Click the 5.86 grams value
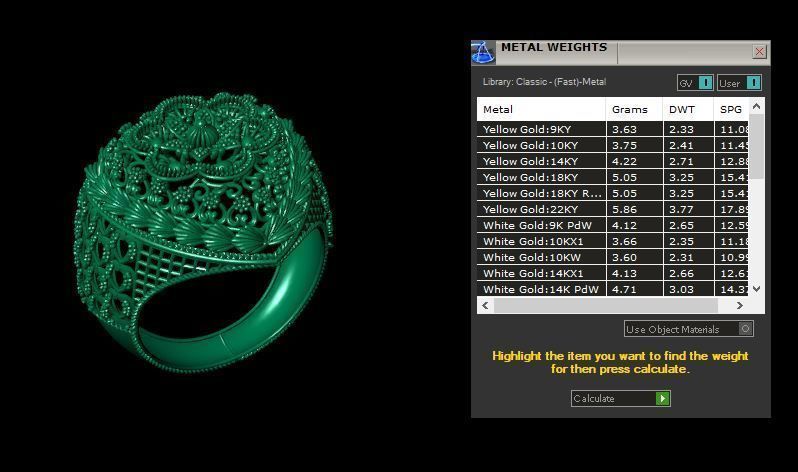This screenshot has height=472, width=798. pos(624,209)
